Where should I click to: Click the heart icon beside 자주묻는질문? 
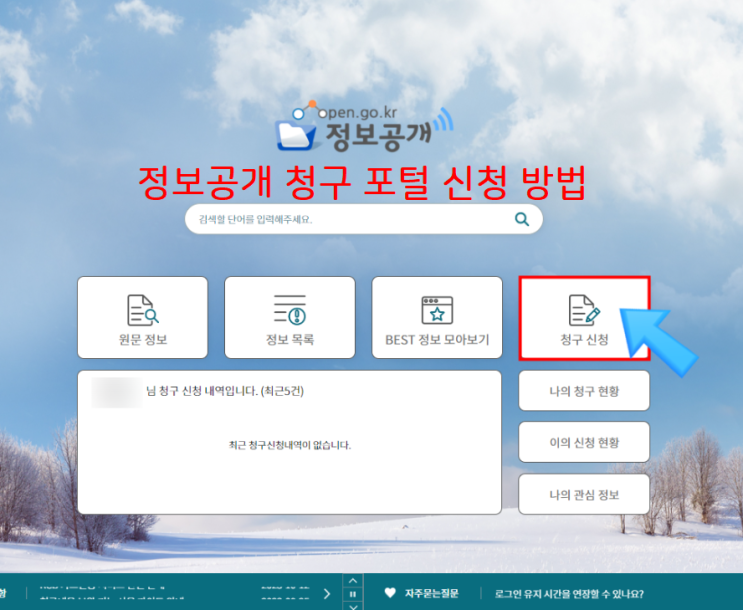click(390, 593)
